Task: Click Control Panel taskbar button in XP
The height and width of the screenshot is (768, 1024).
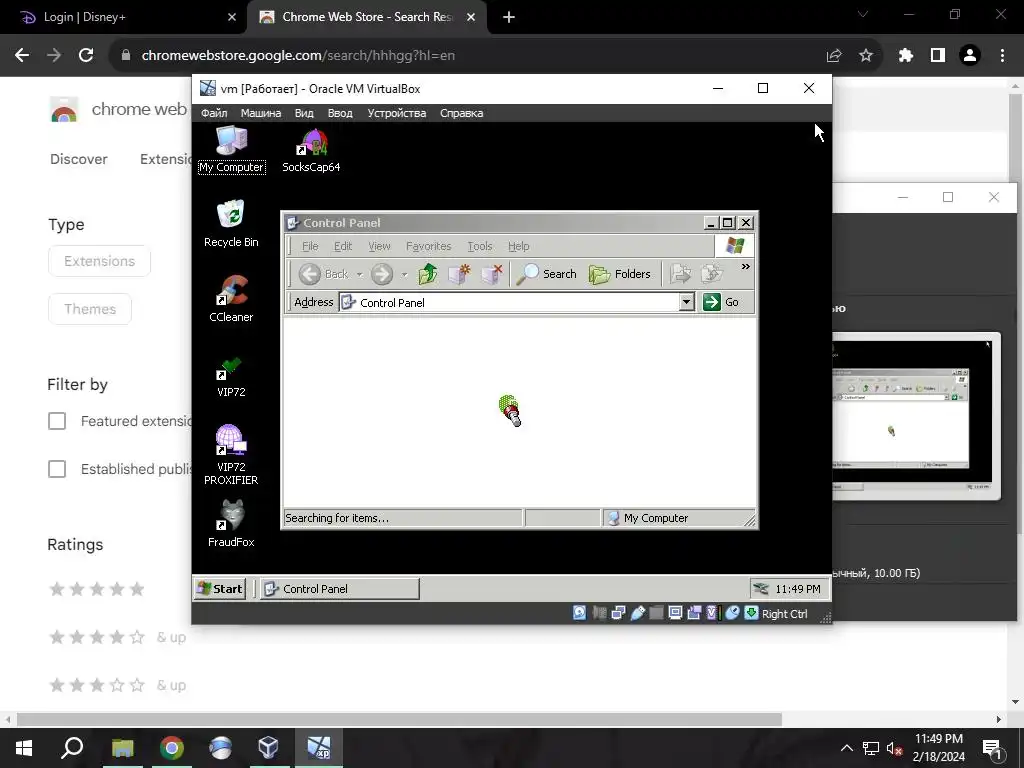Action: [x=340, y=589]
